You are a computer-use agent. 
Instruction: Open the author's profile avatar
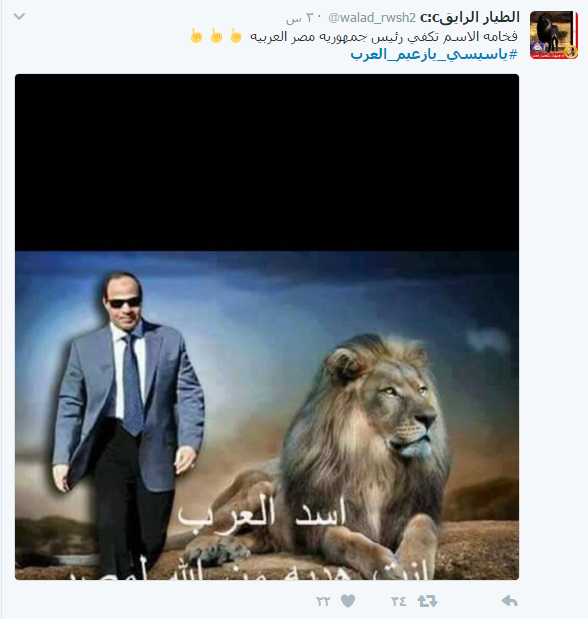[x=554, y=35]
